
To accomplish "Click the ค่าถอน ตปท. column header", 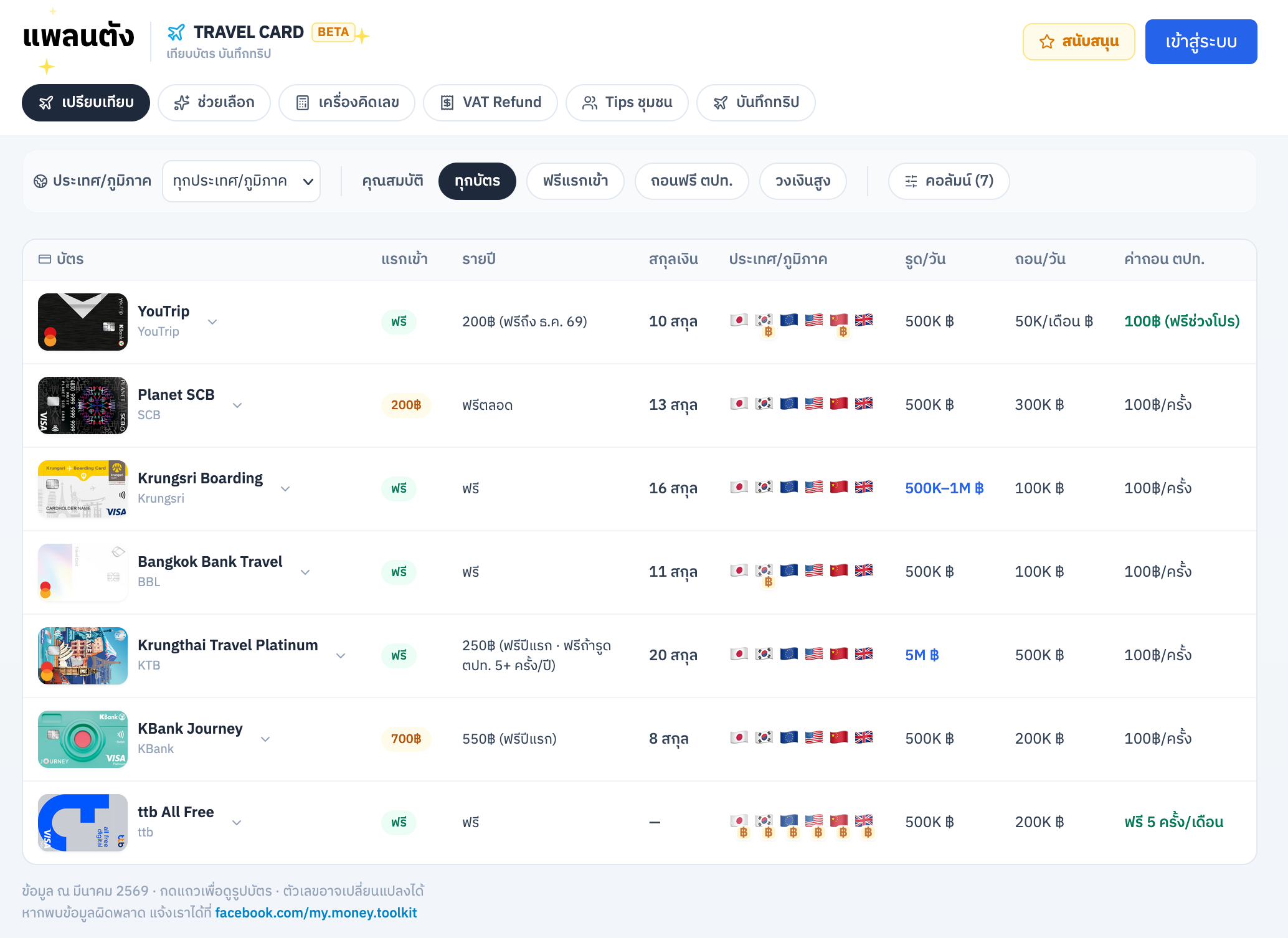I will (x=1164, y=259).
